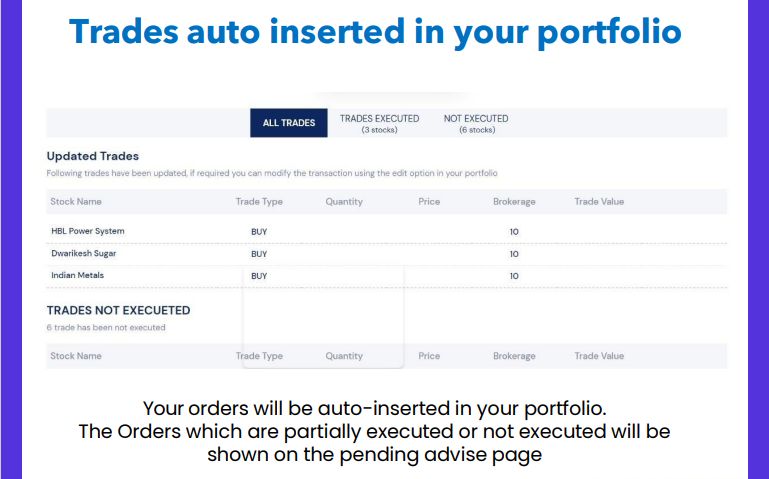Click Trade Value header in Updated Trades table

tap(599, 201)
